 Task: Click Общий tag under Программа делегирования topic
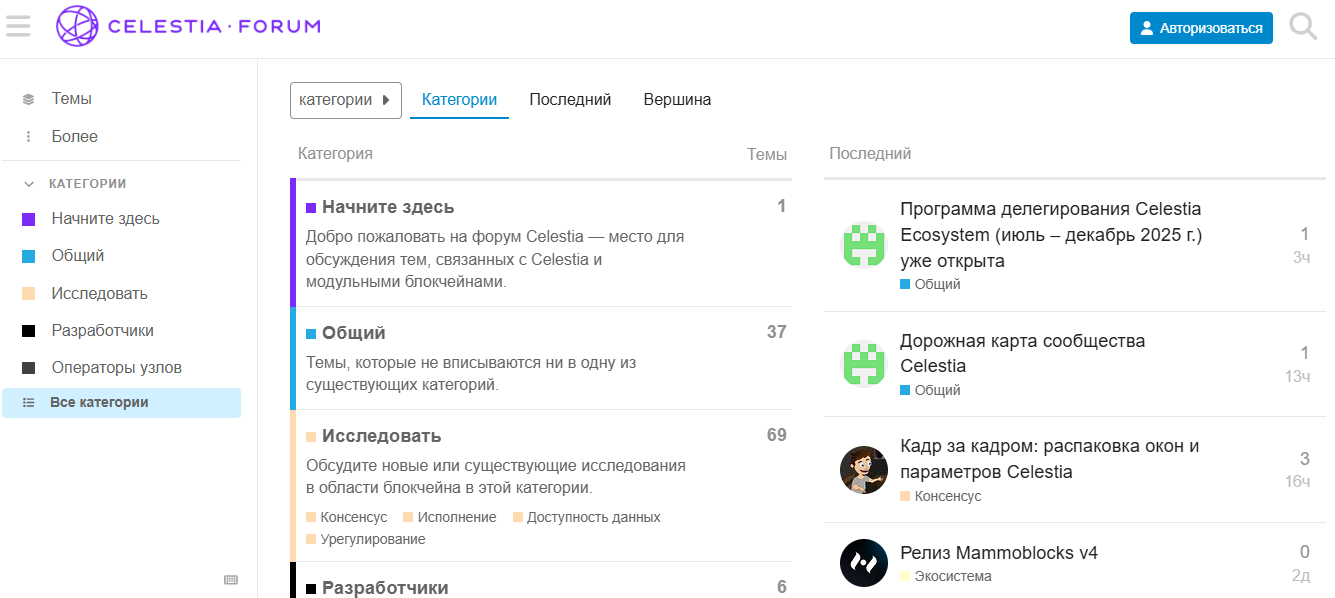pyautogui.click(x=930, y=284)
